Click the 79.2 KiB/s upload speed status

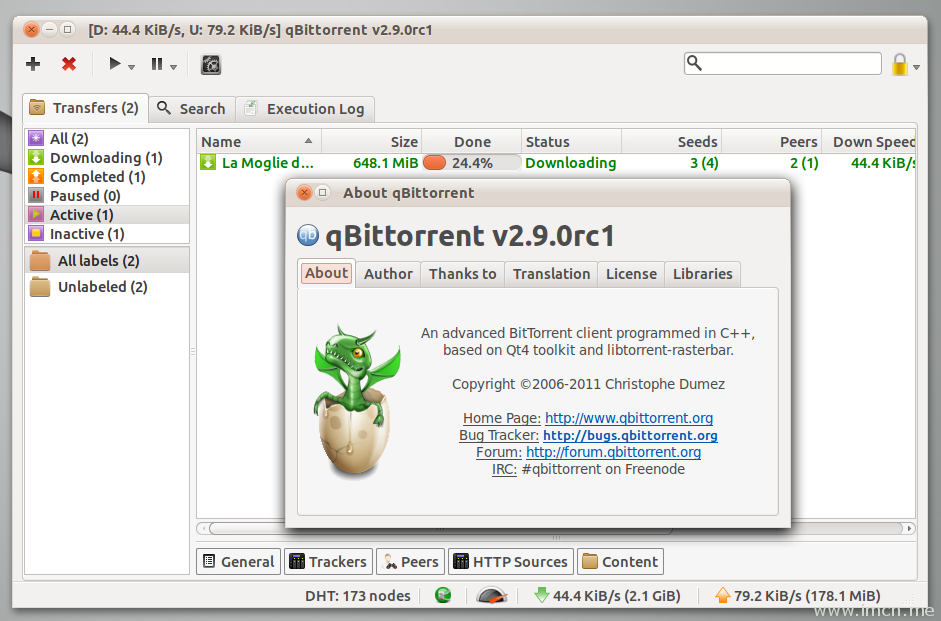(x=798, y=596)
